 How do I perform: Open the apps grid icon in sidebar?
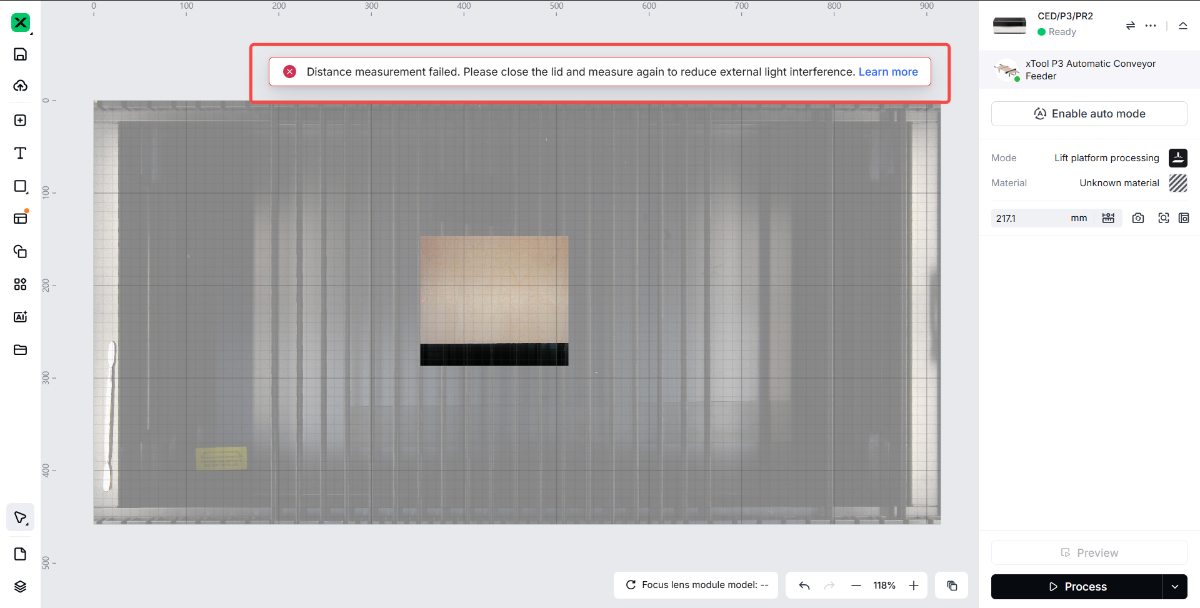[x=20, y=284]
